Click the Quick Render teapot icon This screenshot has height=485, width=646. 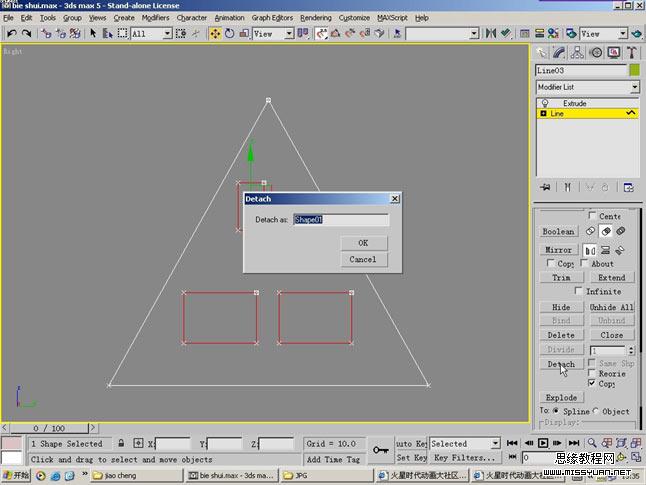pyautogui.click(x=637, y=33)
